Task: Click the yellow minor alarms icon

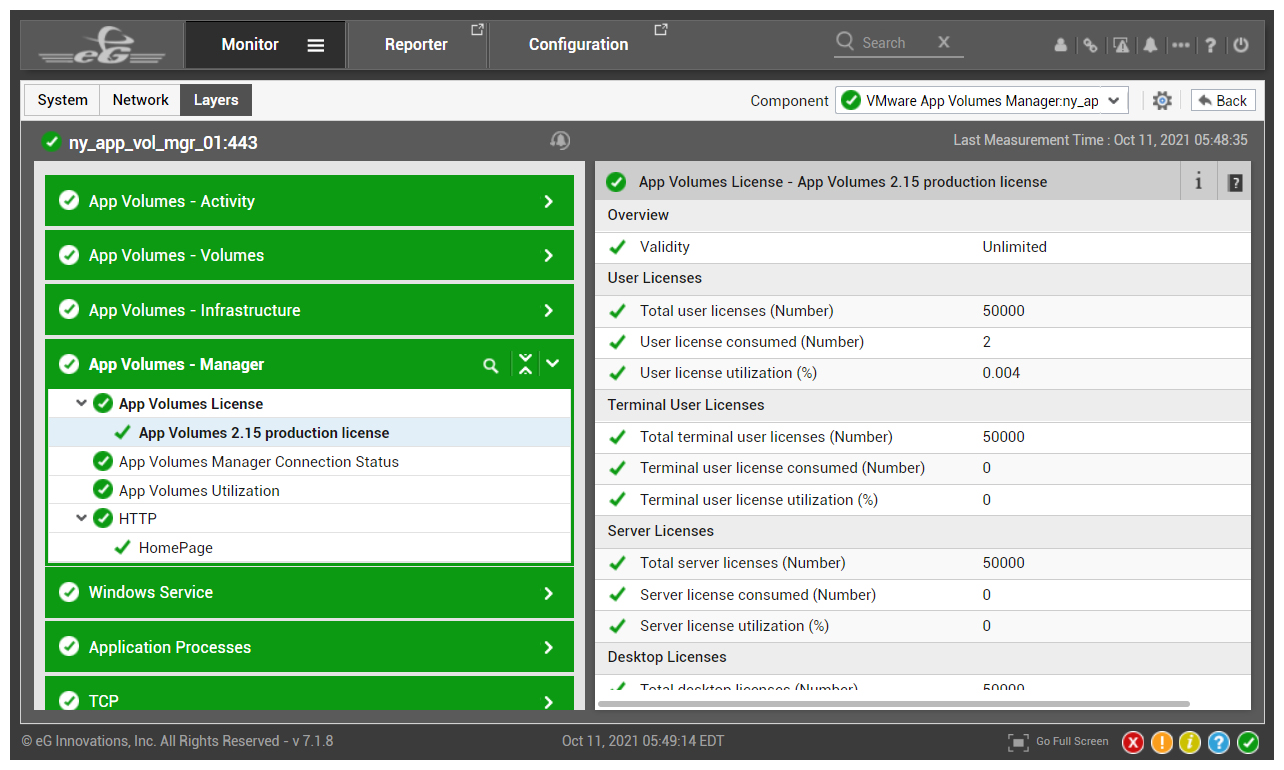Action: pos(1190,742)
